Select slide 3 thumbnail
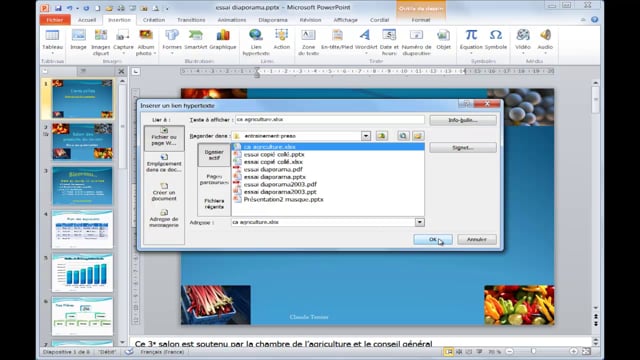Screen dimensions: 640x360 (82, 186)
